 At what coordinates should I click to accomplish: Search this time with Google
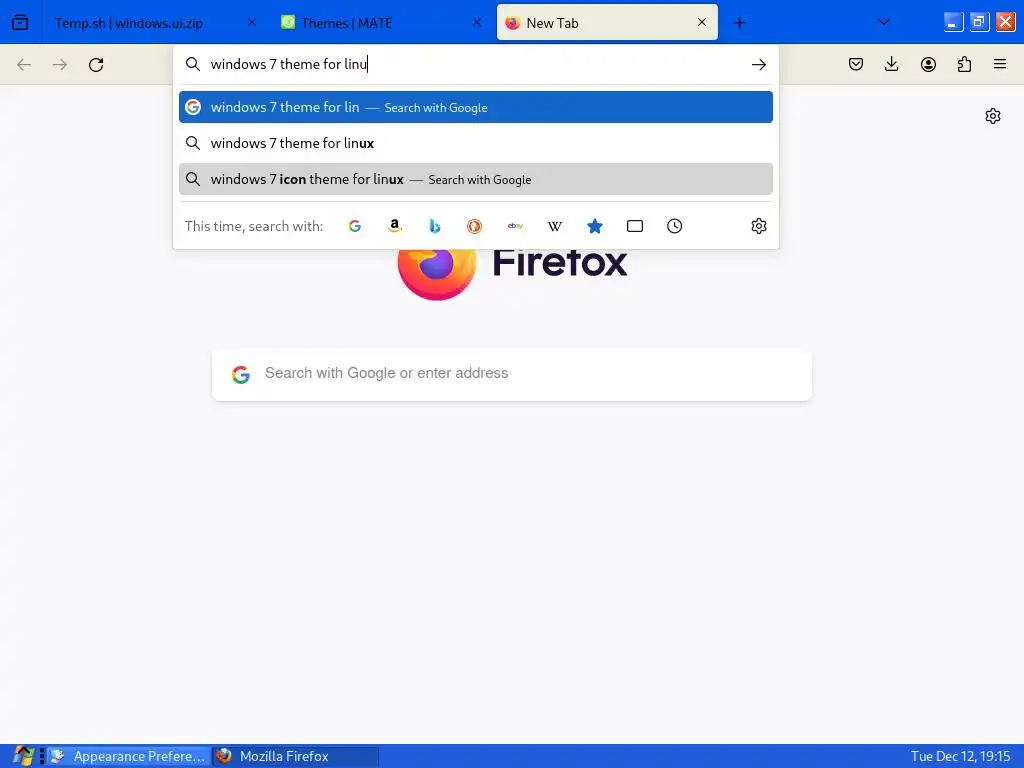355,226
